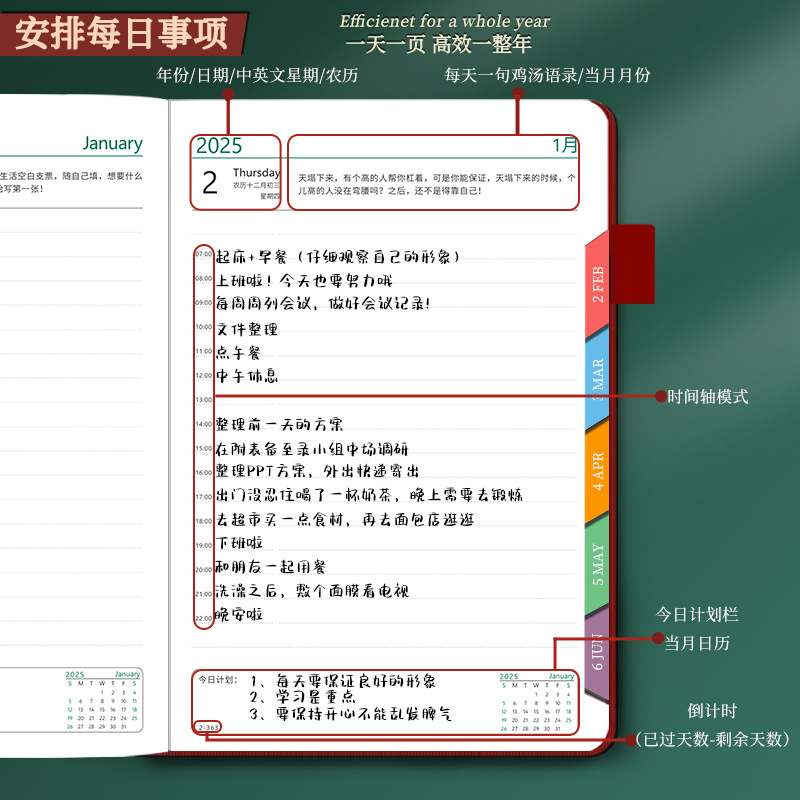The image size is (800, 800).
Task: Click the 年份/日期/中英文星期/农历 caption
Action: (257, 75)
